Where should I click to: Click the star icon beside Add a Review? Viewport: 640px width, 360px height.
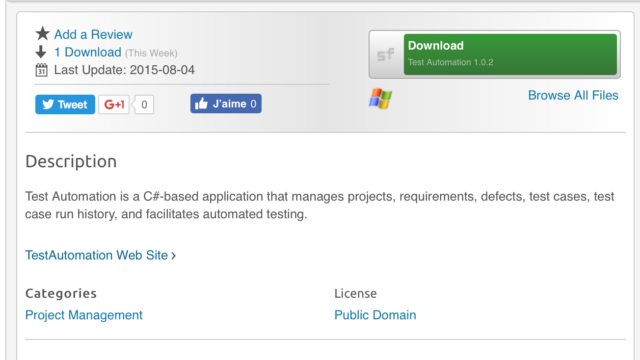click(x=42, y=34)
